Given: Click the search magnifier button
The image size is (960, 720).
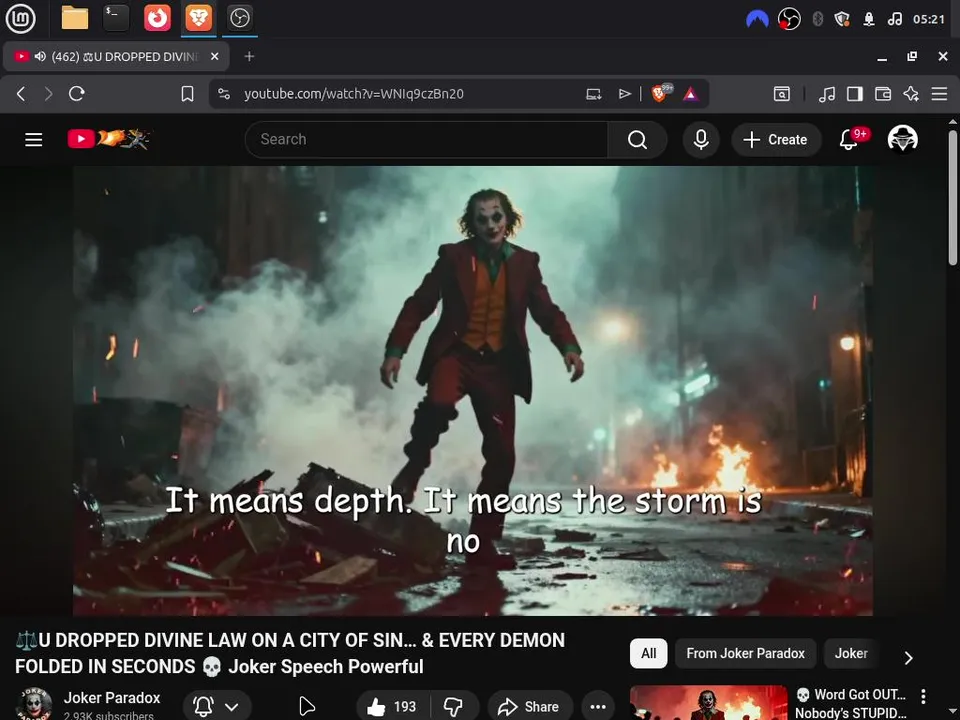Looking at the screenshot, I should click(x=637, y=140).
